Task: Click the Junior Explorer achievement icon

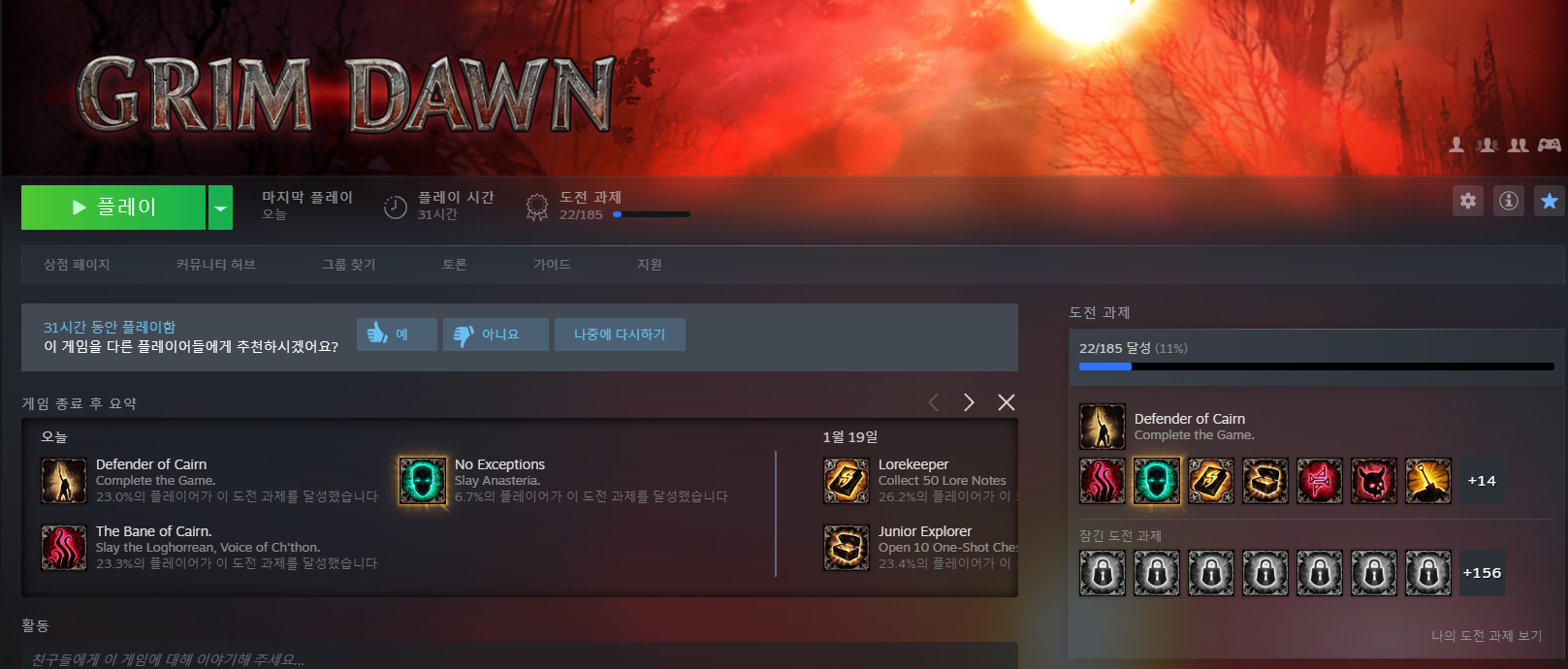Action: point(846,548)
